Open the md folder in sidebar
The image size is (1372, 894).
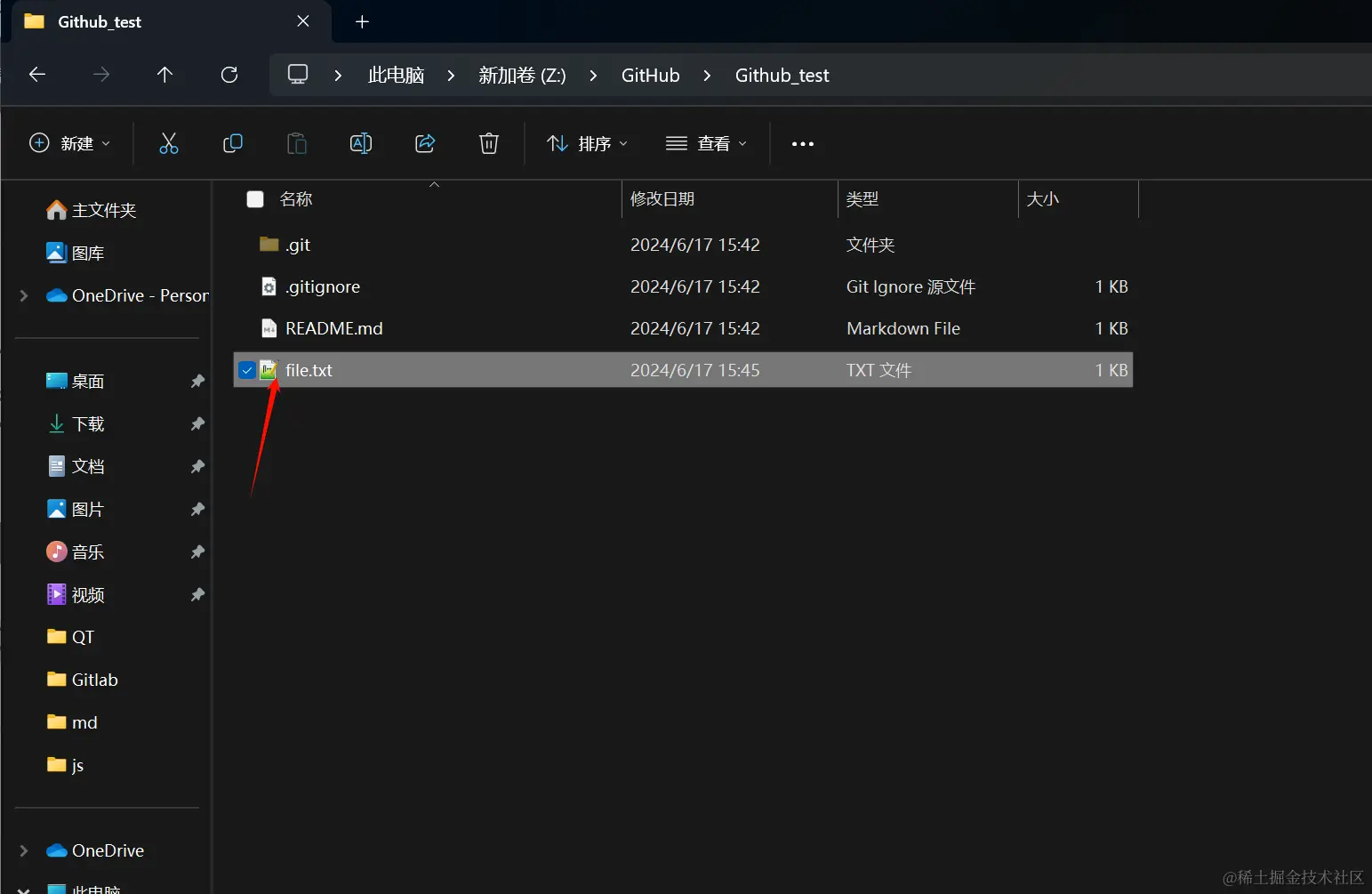tap(72, 722)
